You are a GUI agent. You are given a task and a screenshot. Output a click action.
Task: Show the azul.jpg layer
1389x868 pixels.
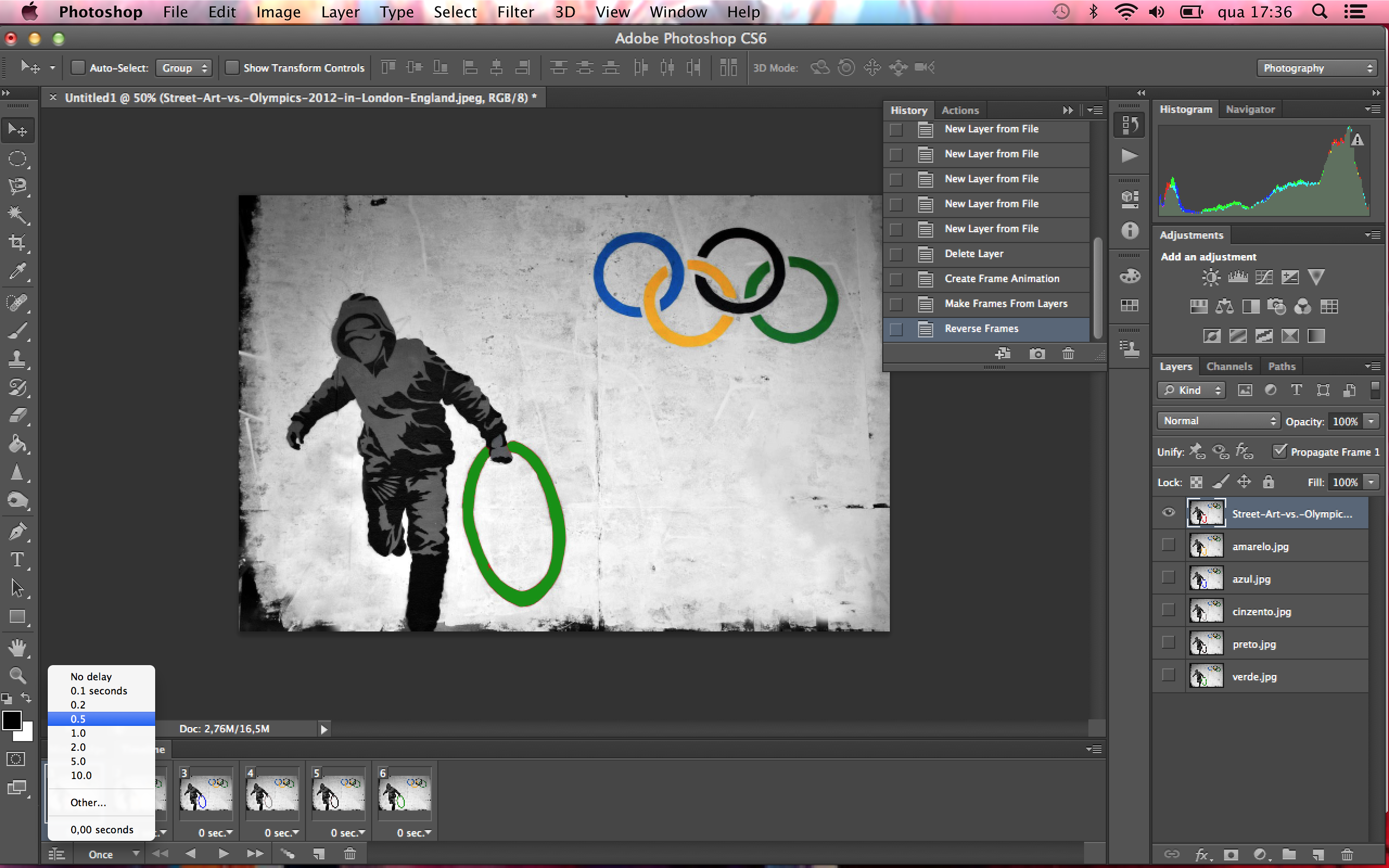pyautogui.click(x=1168, y=578)
